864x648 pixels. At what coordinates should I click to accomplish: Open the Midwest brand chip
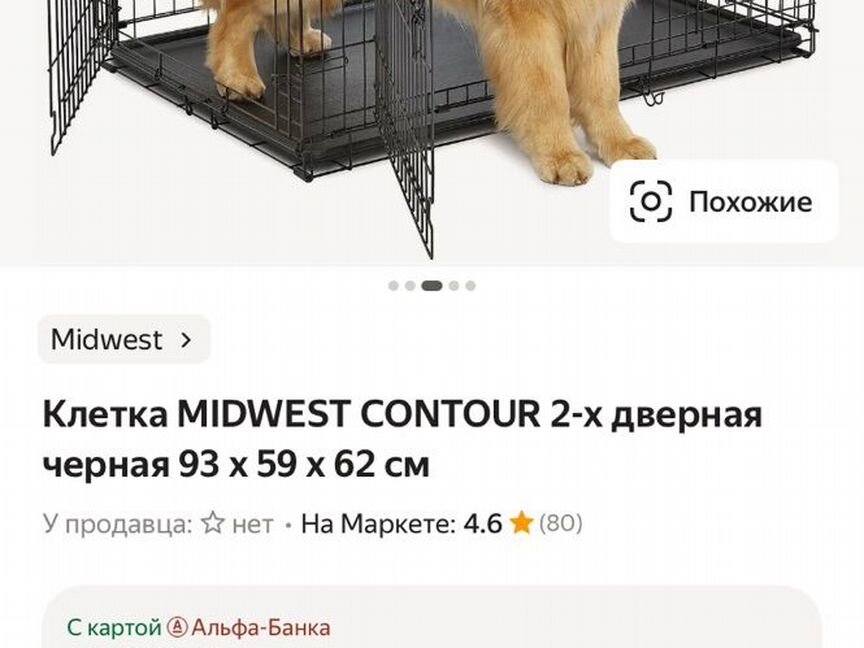[x=124, y=339]
